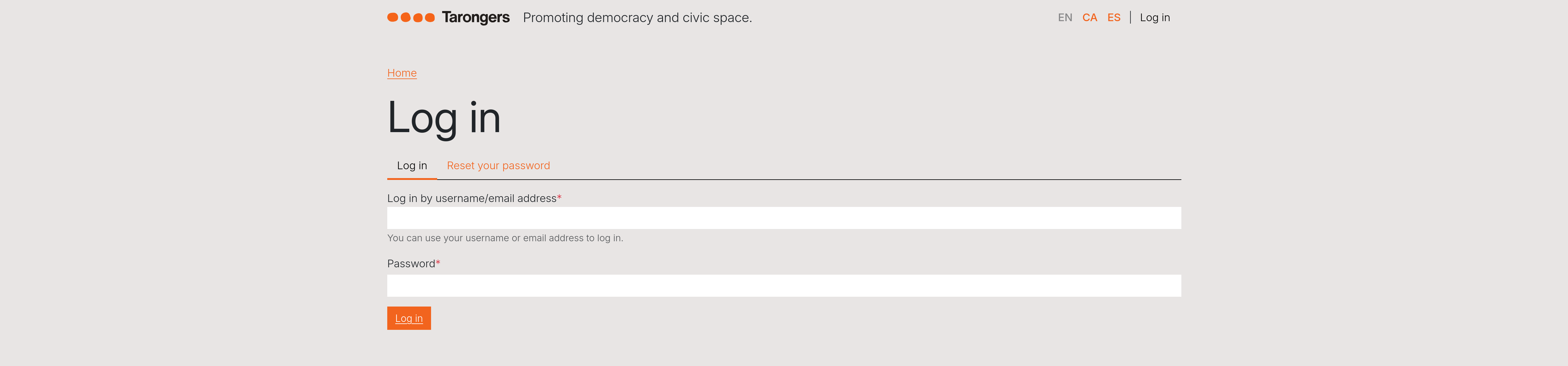1568x366 pixels.
Task: Click the red asterisk beside username label
Action: (559, 198)
